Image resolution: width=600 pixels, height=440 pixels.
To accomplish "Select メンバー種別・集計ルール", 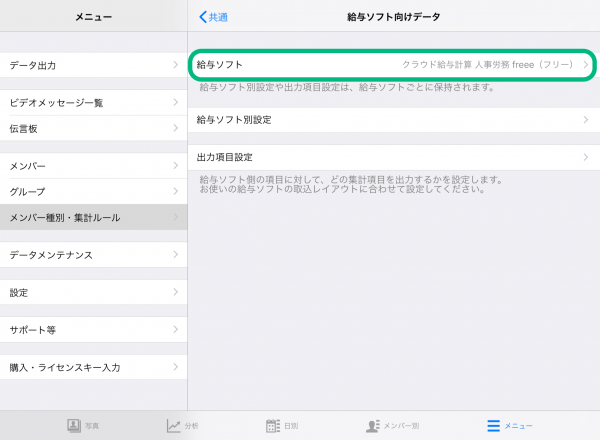I will click(x=93, y=217).
